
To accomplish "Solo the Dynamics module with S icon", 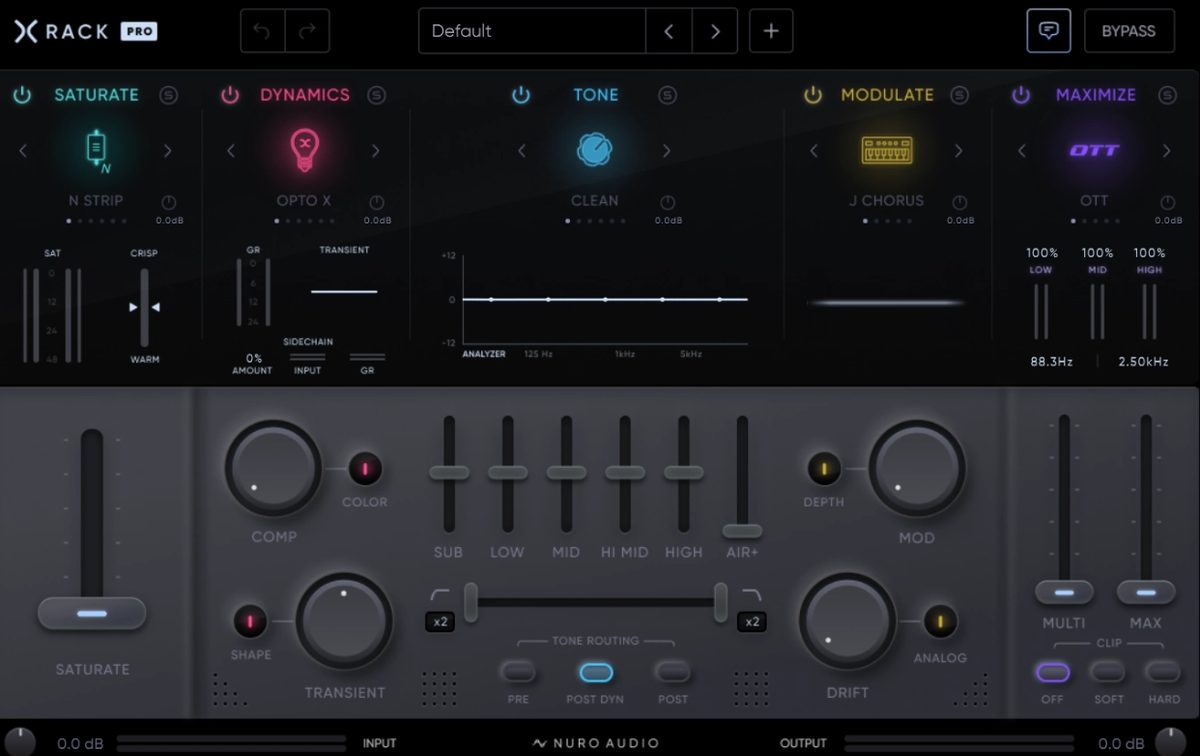I will coord(376,95).
